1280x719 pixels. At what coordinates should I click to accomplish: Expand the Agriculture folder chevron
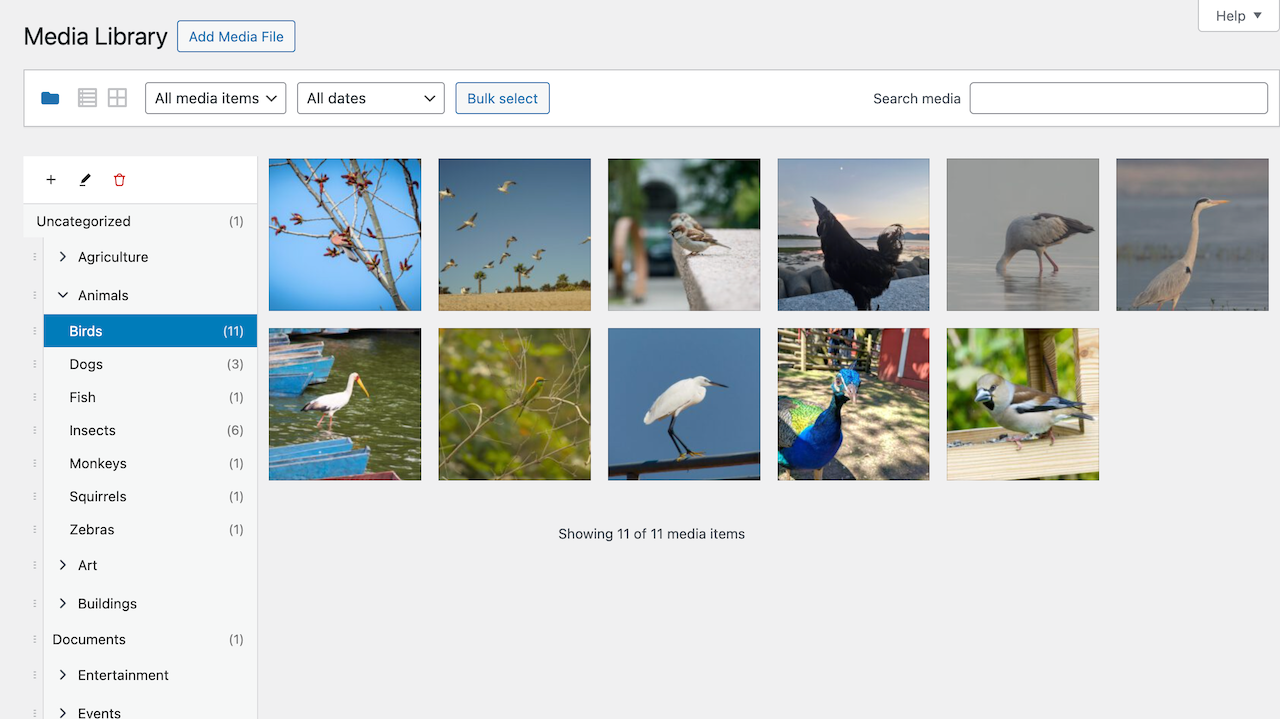(63, 257)
